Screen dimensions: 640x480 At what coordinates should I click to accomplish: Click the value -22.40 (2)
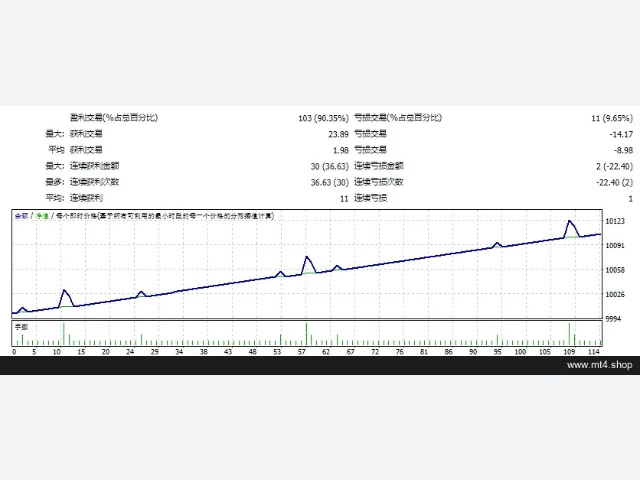tap(614, 182)
